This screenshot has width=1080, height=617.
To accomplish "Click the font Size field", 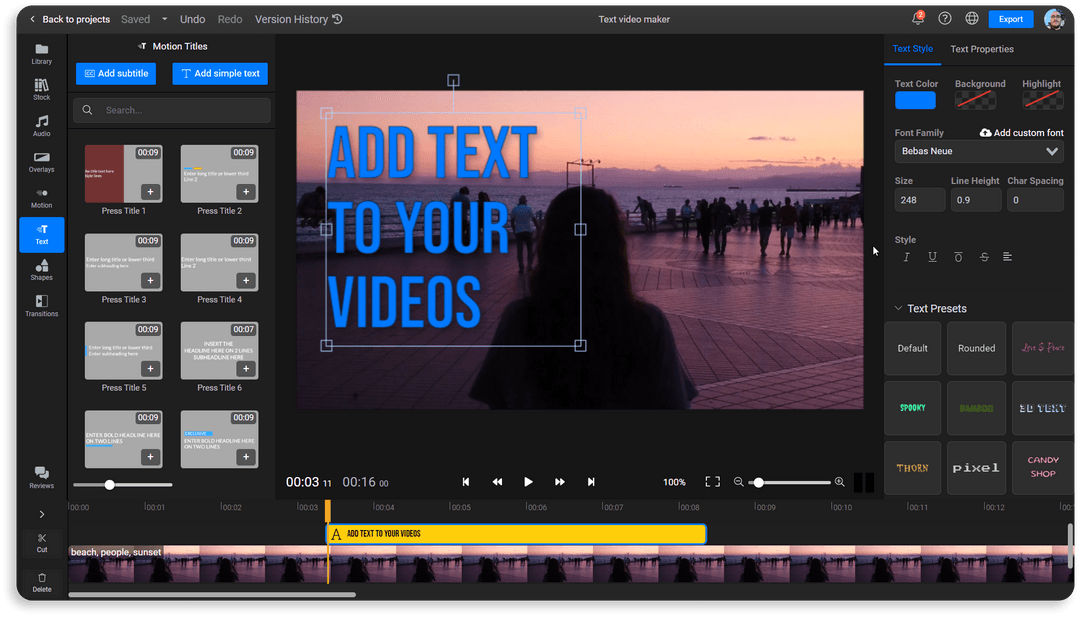I will coord(920,200).
